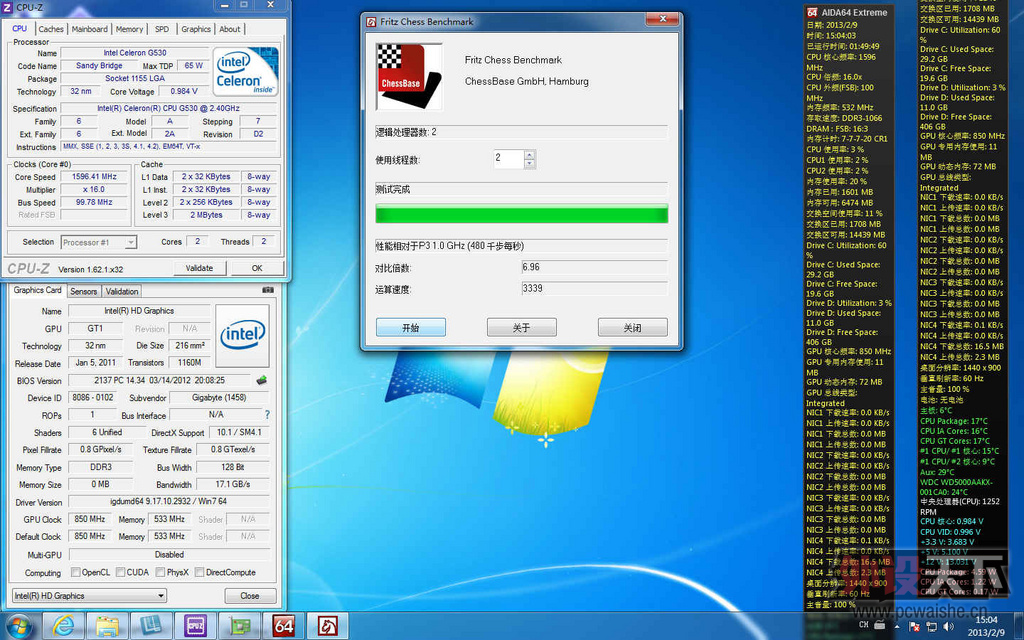Switch to GPU-Z Graphics Card tab
The height and width of the screenshot is (640, 1024).
click(37, 290)
